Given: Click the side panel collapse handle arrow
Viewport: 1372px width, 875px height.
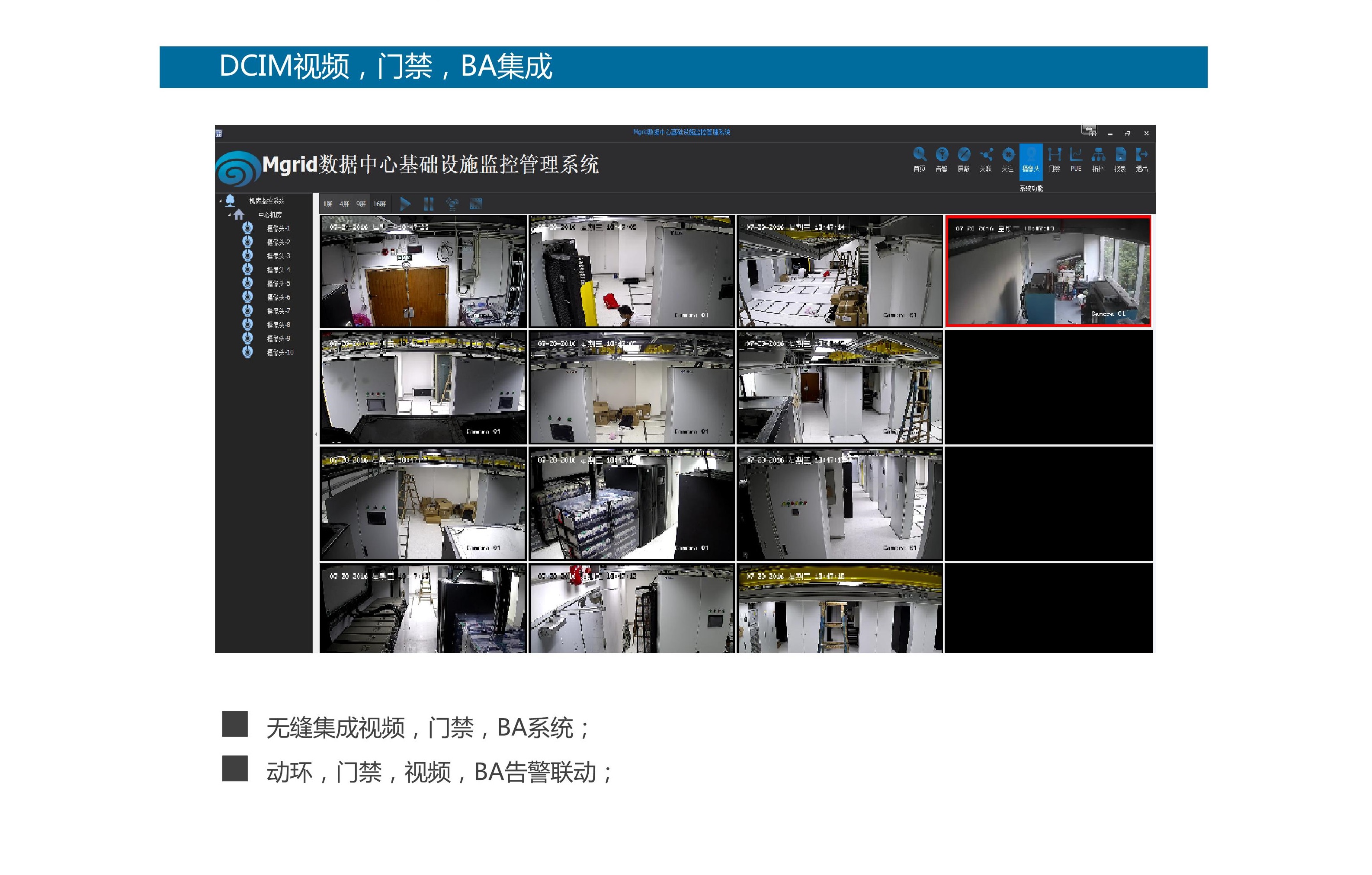Looking at the screenshot, I should point(316,434).
